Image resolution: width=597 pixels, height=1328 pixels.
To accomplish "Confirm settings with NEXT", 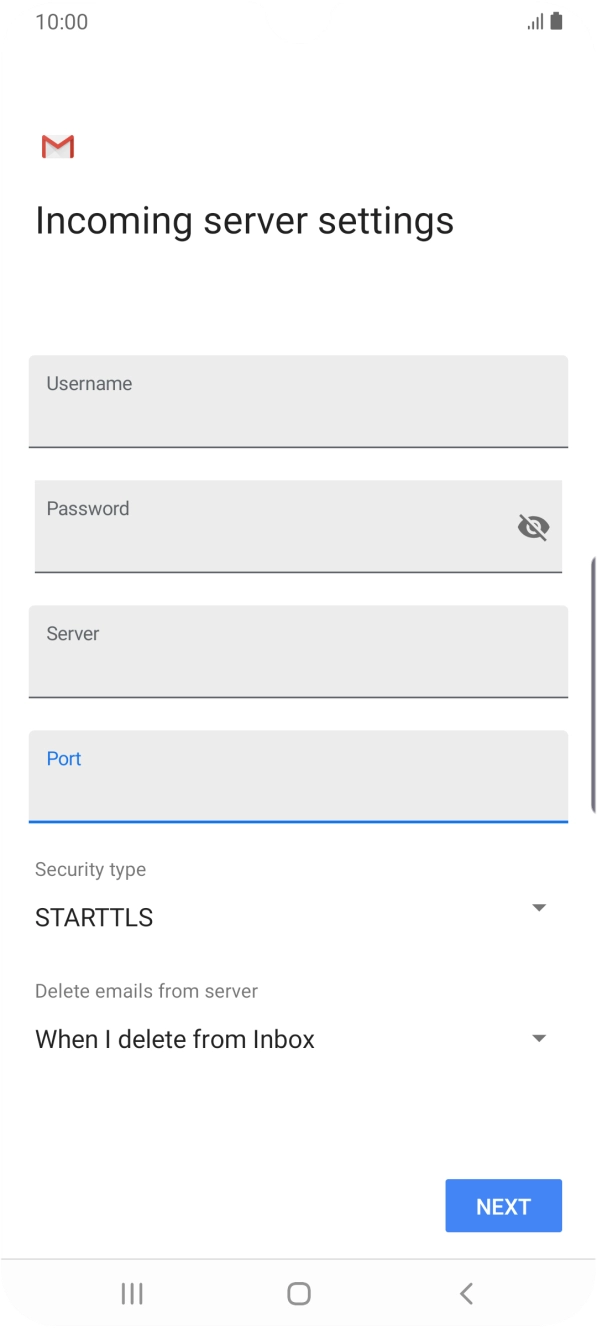I will pos(503,1206).
